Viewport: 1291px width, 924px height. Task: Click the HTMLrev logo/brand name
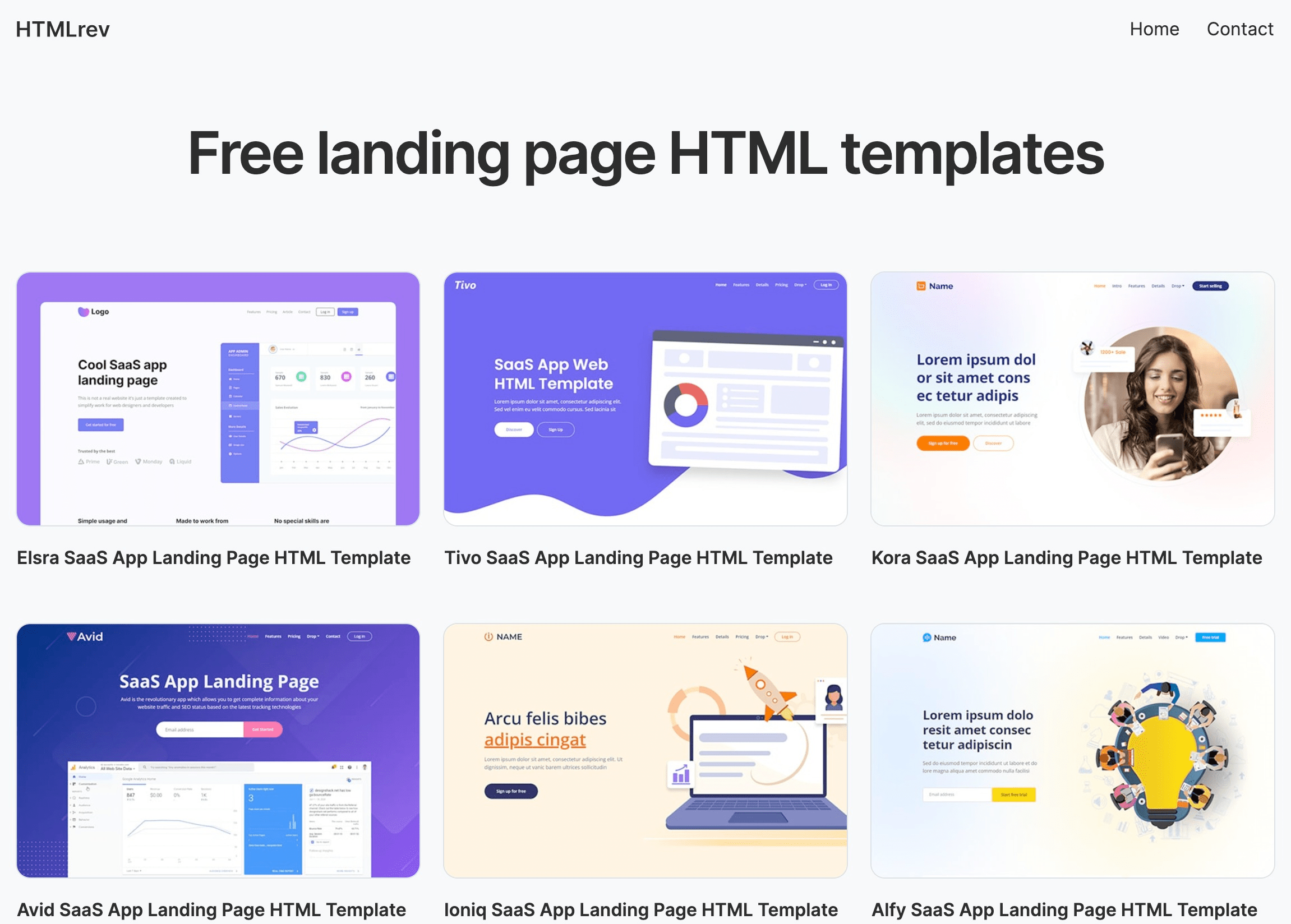pos(62,28)
